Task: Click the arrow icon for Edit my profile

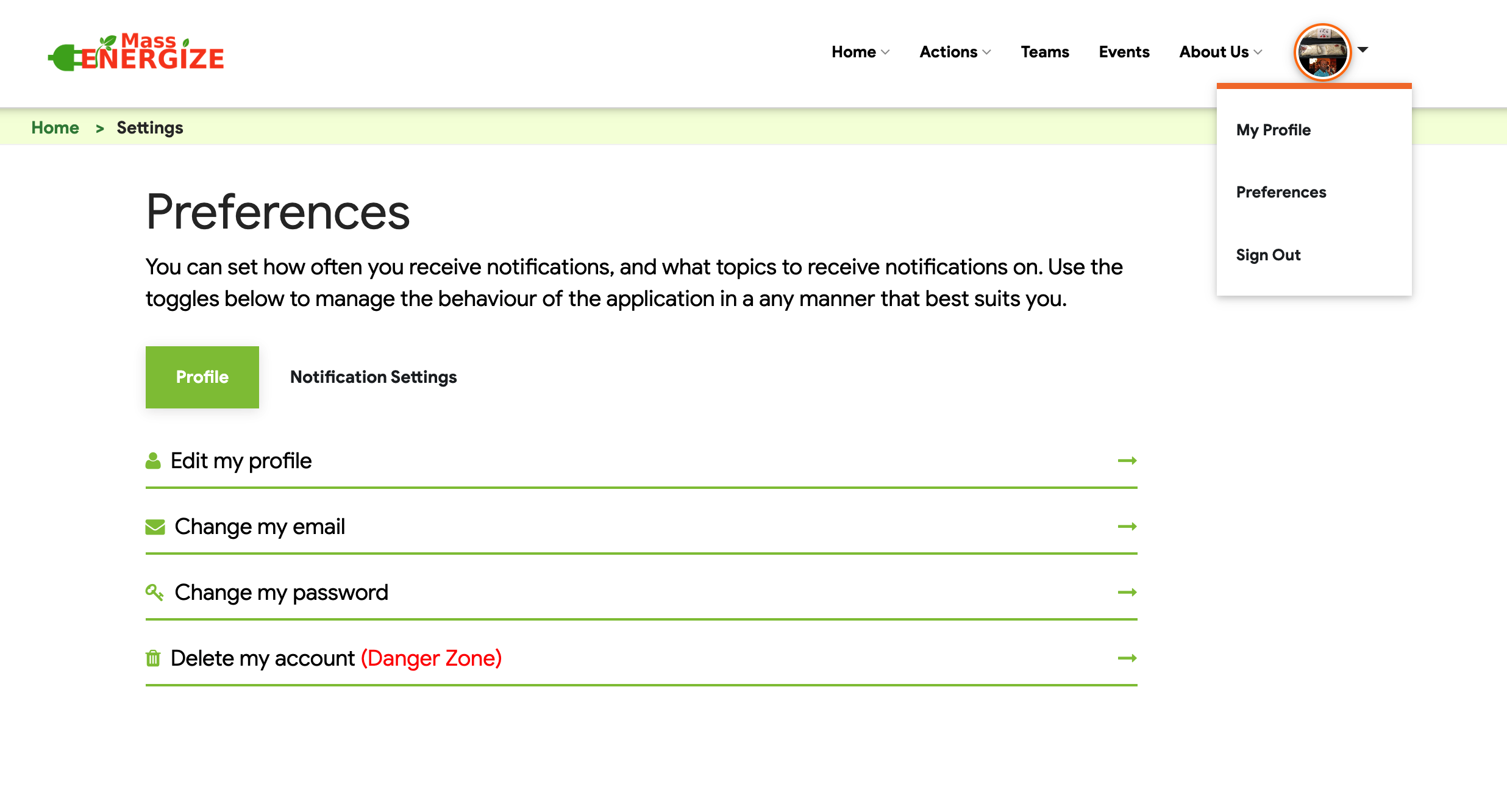Action: pos(1127,461)
